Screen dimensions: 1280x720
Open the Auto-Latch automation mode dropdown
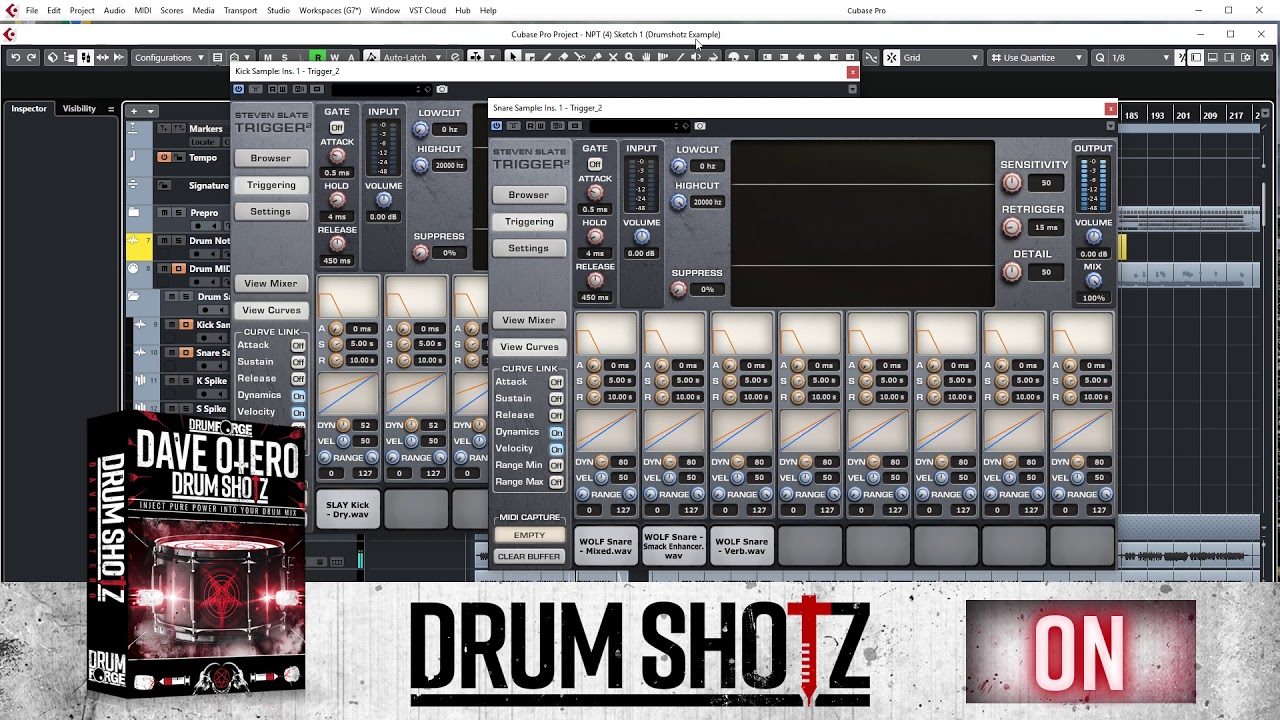point(411,57)
